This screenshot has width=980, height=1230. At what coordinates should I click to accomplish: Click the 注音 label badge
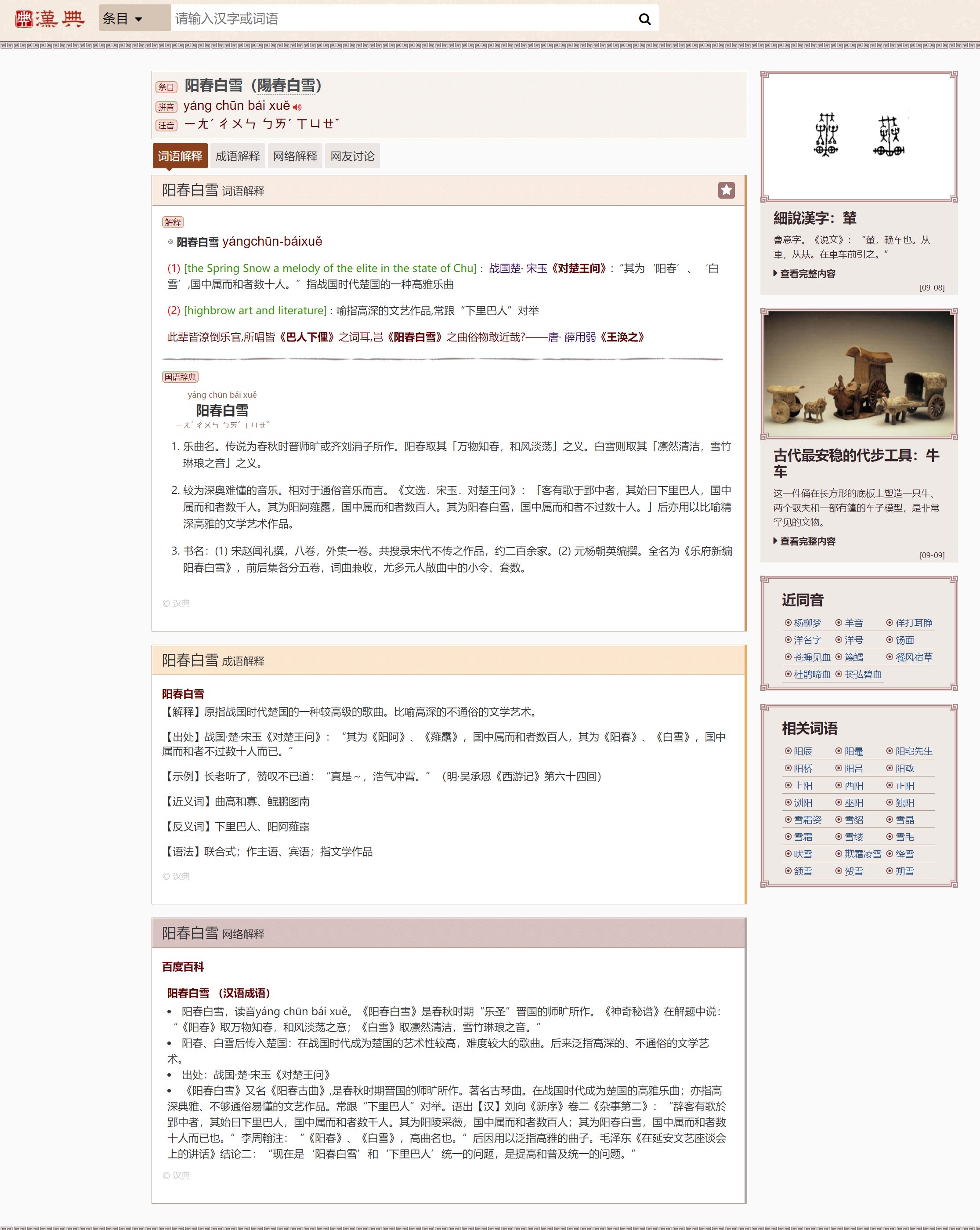166,126
